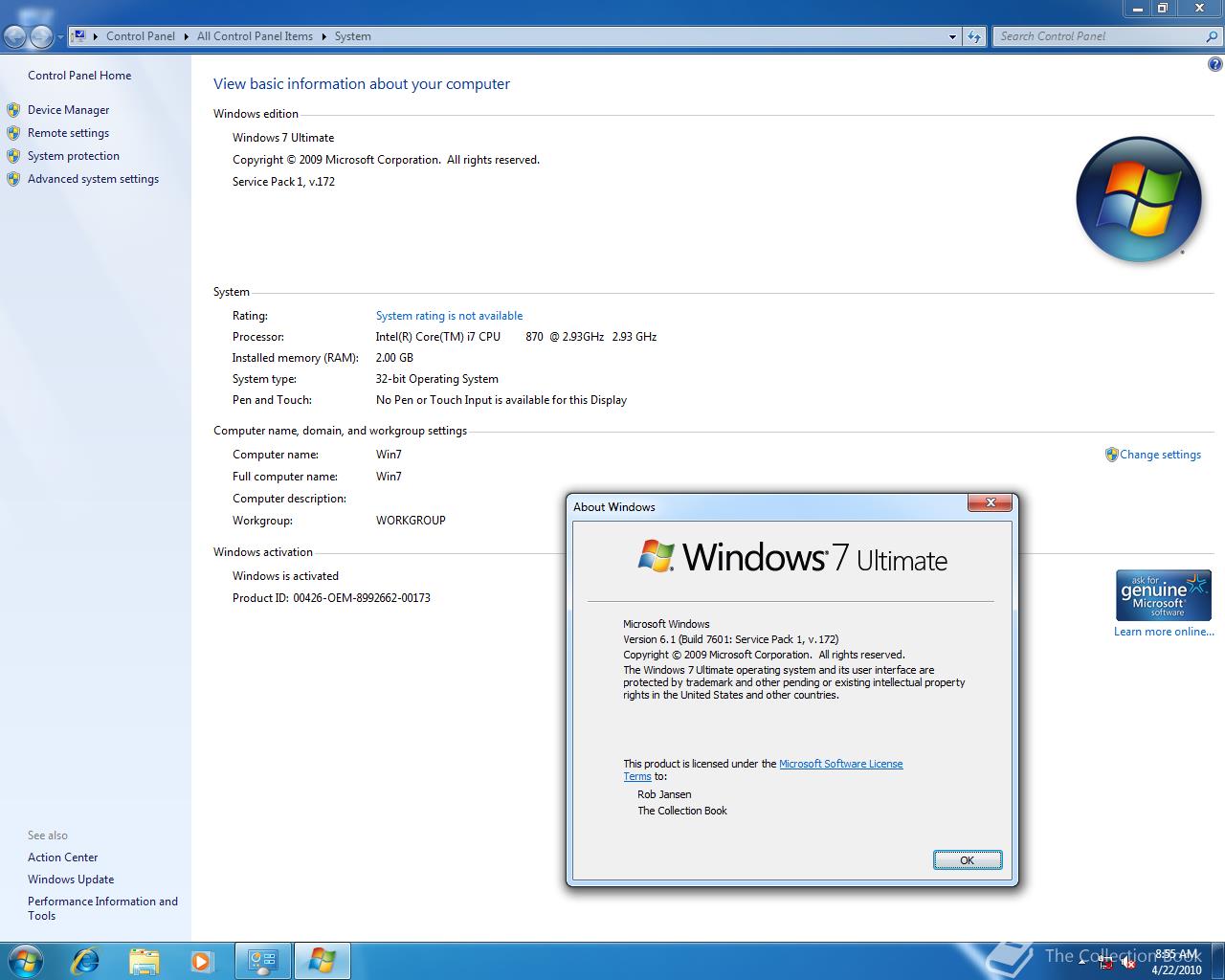Click the genuine Microsoft software badge
The height and width of the screenshot is (980, 1225).
click(1162, 594)
